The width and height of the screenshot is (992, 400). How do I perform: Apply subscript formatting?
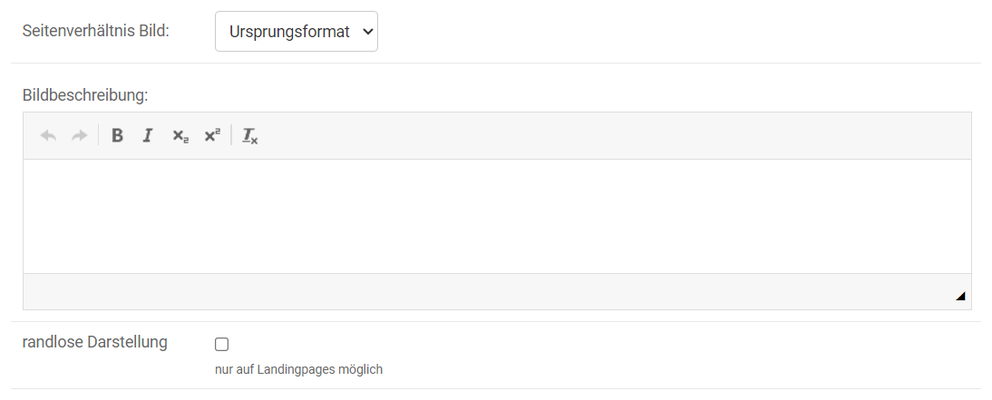pos(180,136)
